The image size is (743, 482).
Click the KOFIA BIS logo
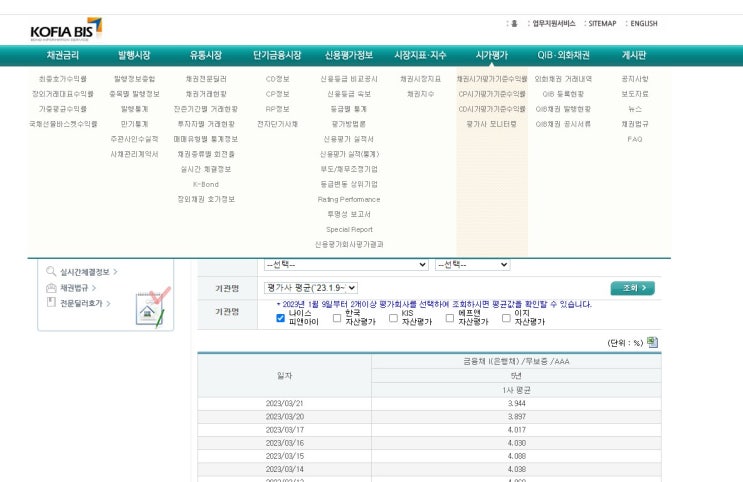(x=66, y=29)
